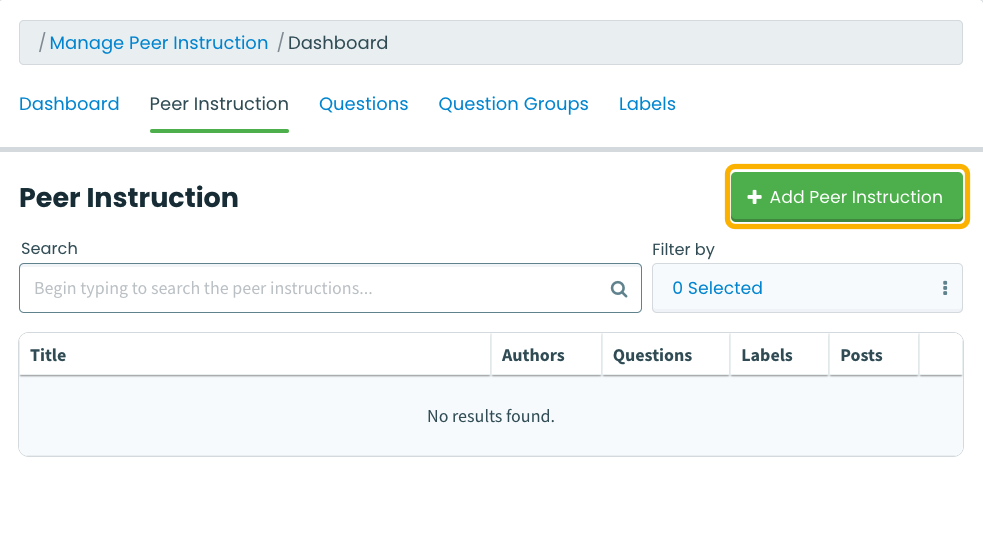Go to the Questions tab

click(x=364, y=104)
